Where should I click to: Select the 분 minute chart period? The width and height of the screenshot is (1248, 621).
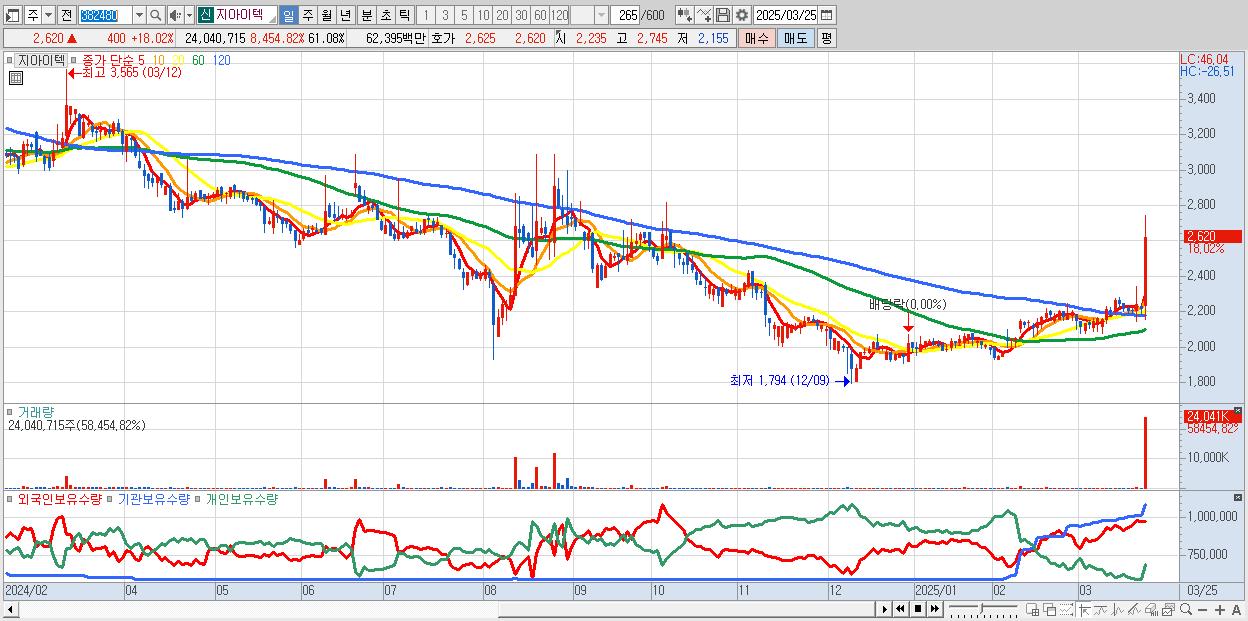click(x=366, y=15)
